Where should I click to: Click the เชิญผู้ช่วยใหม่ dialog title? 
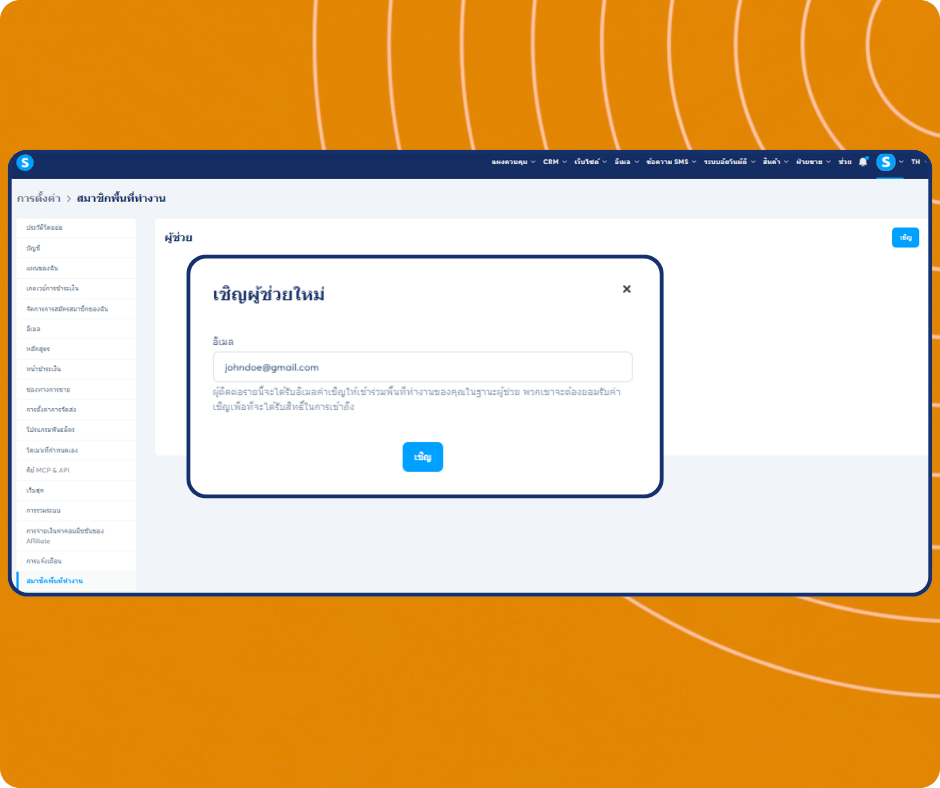point(269,294)
